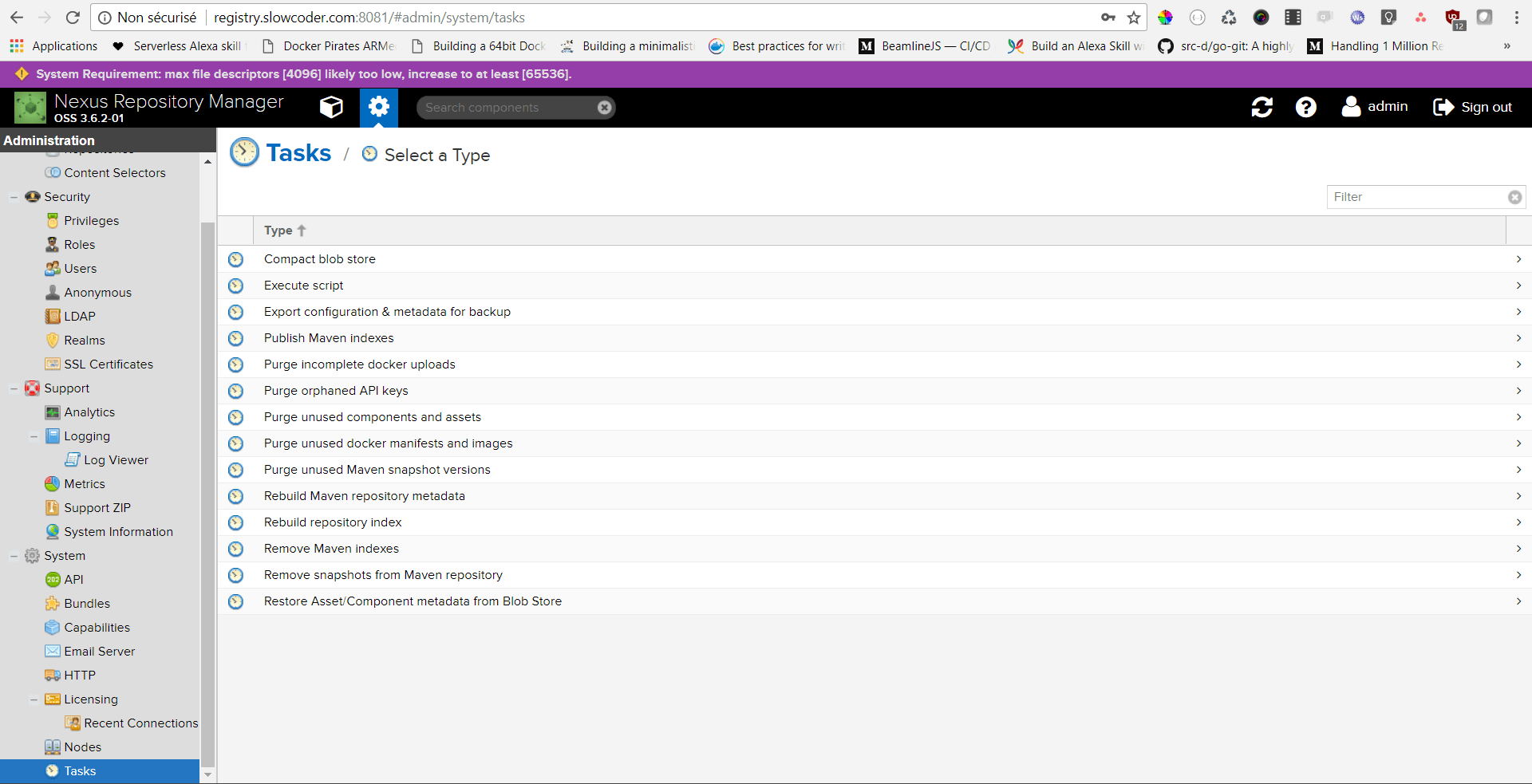The width and height of the screenshot is (1532, 784).
Task: Clear the Filter box with its X icon
Action: (x=1514, y=197)
